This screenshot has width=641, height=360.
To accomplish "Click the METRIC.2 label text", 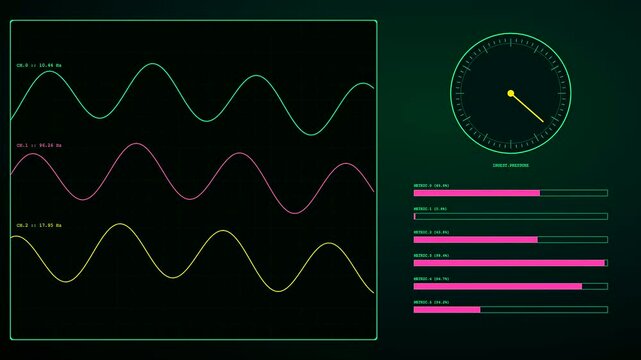I will pos(431,232).
